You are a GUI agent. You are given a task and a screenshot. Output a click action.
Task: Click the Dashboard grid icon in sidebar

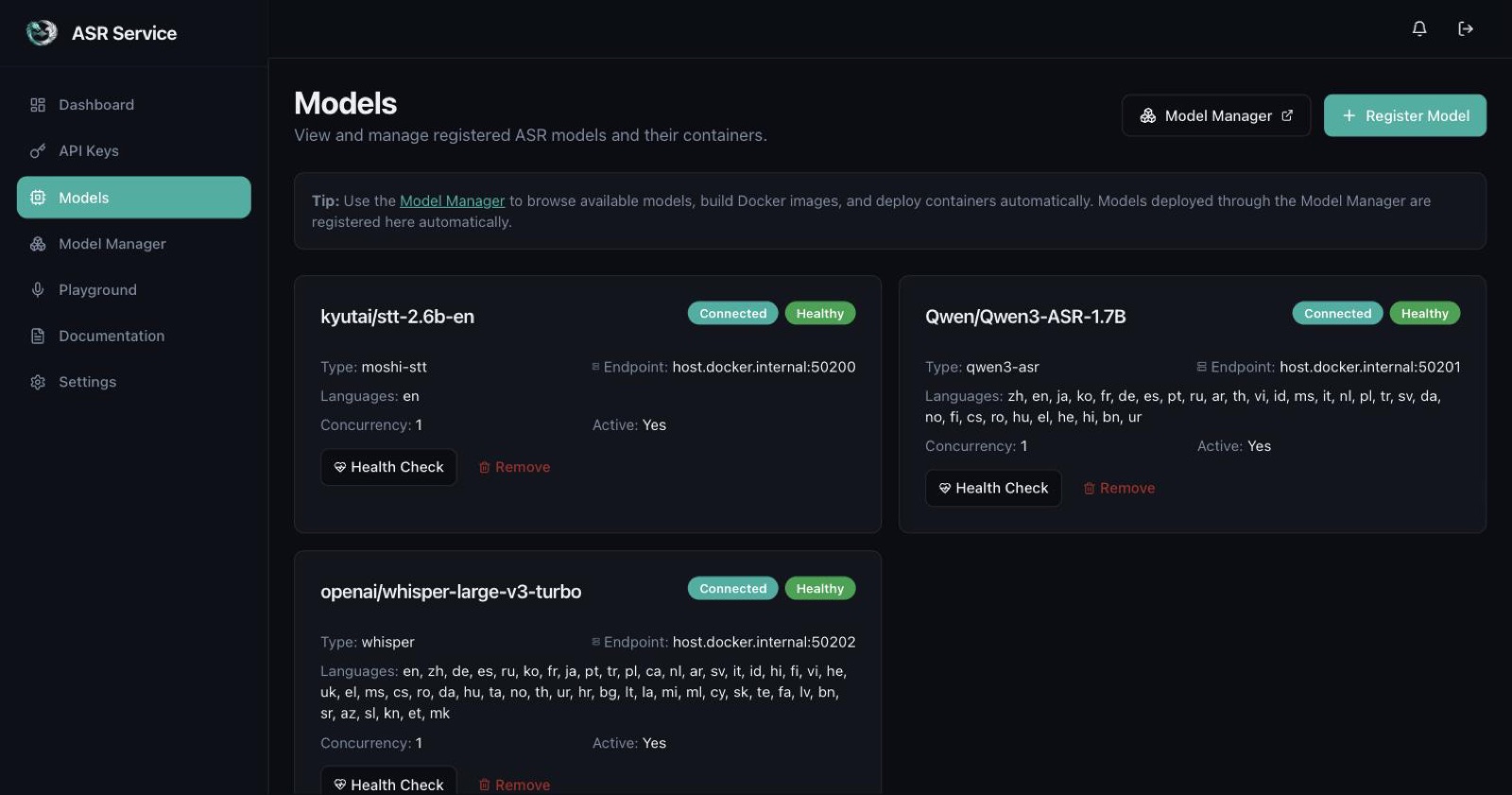click(x=38, y=105)
